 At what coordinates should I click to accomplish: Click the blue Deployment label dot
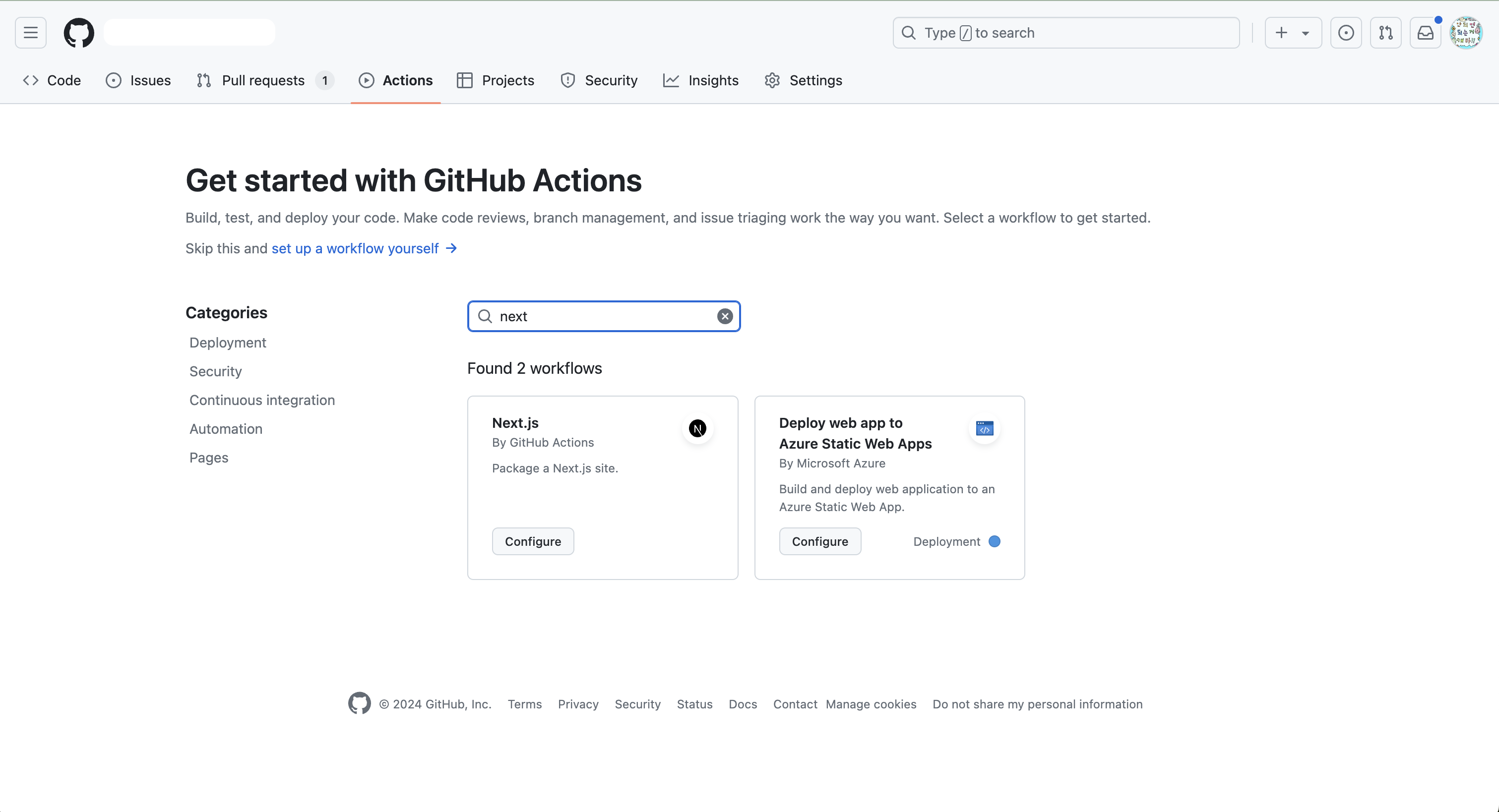(995, 541)
